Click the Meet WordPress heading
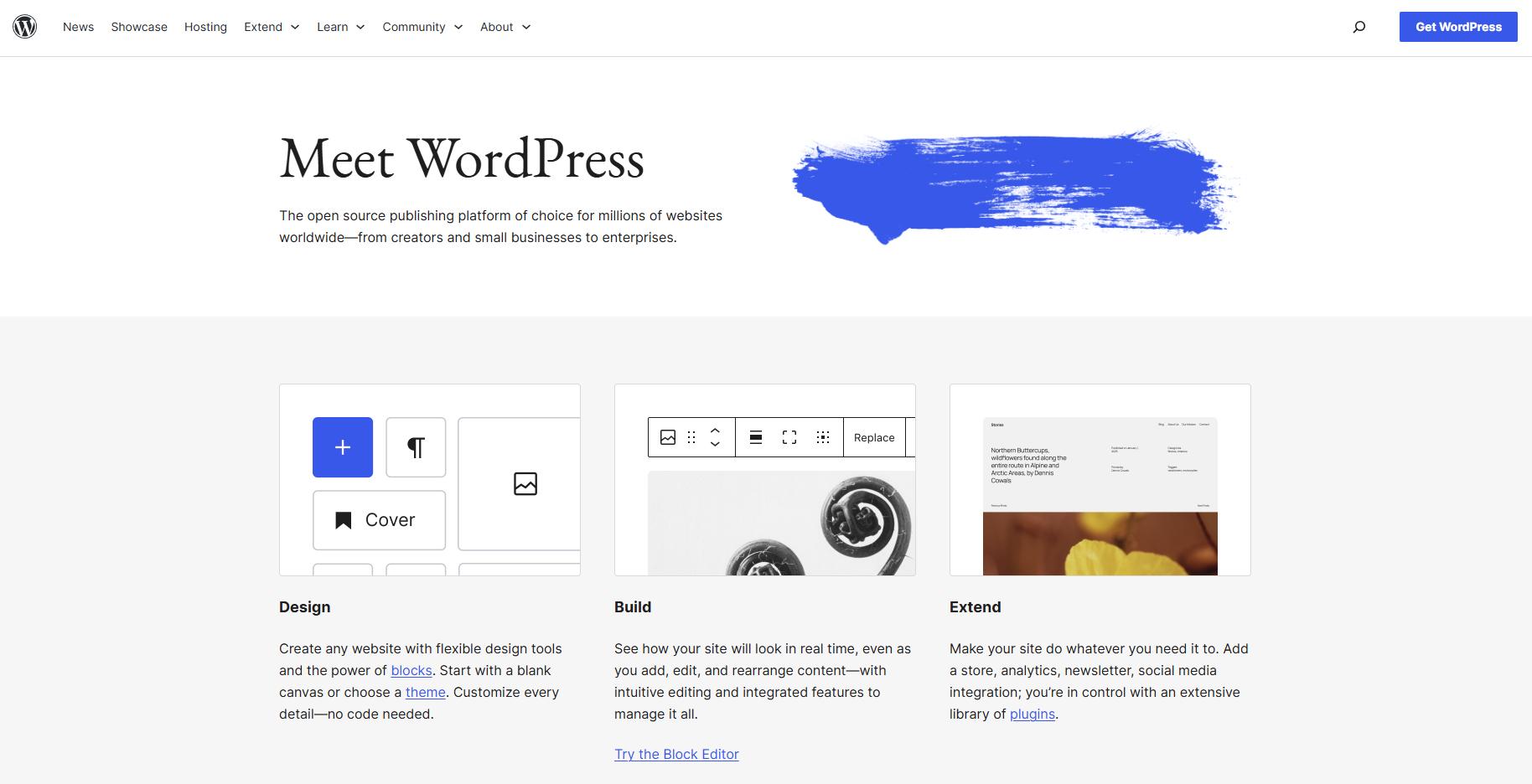Image resolution: width=1532 pixels, height=784 pixels. [x=462, y=159]
